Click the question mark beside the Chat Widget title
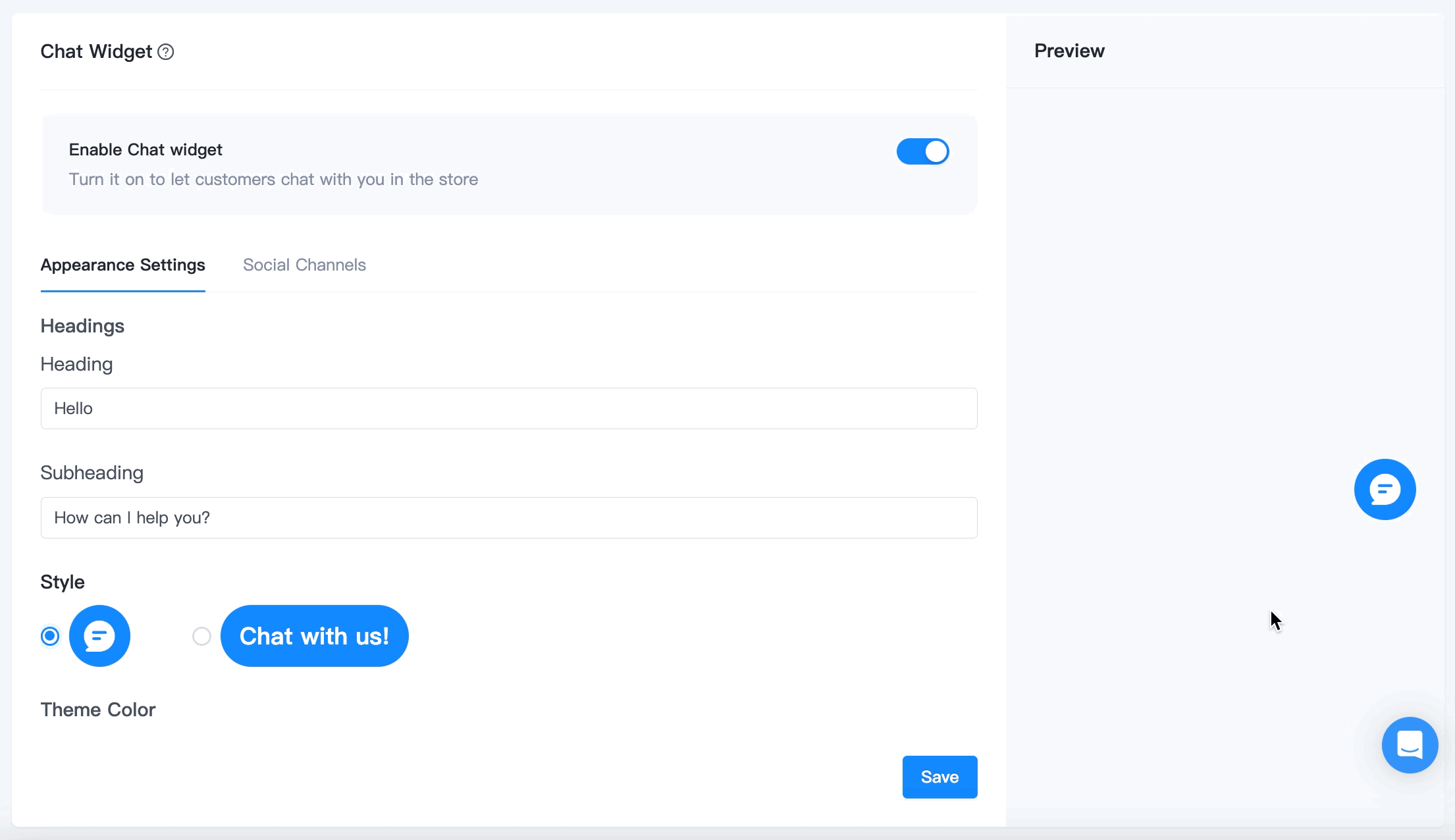This screenshot has height=840, width=1455. pos(165,51)
